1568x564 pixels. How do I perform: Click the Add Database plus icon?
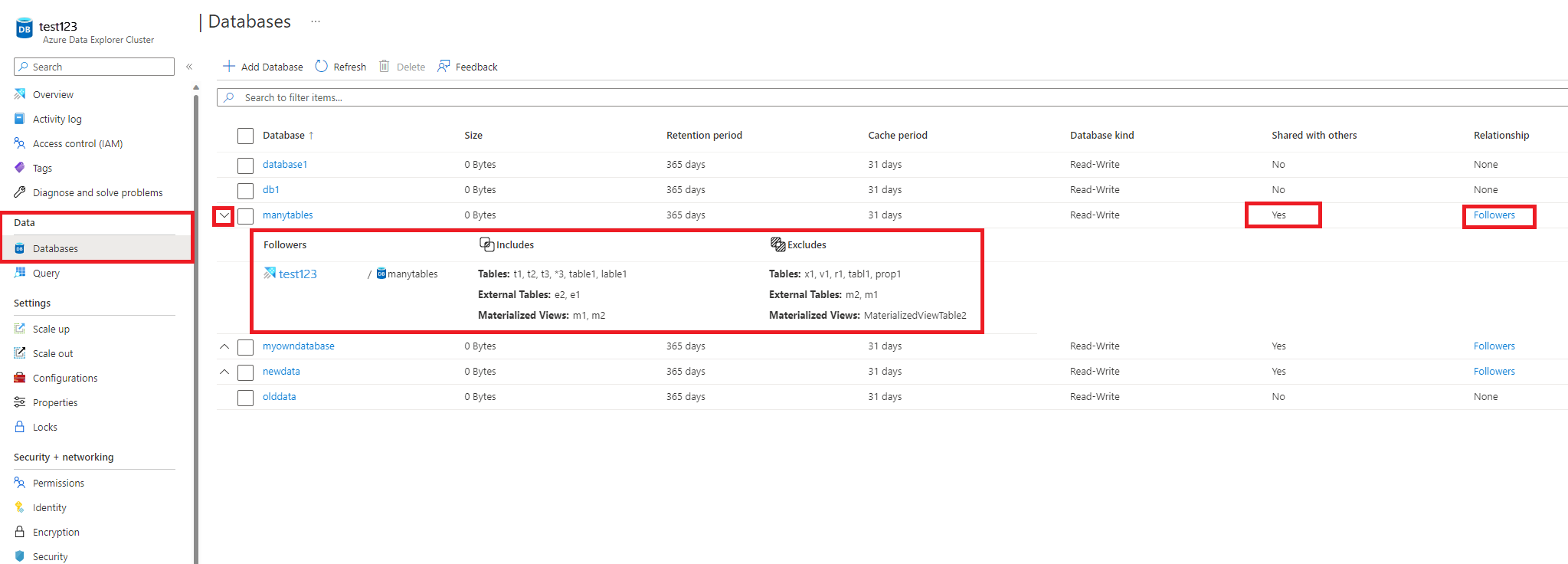(228, 66)
